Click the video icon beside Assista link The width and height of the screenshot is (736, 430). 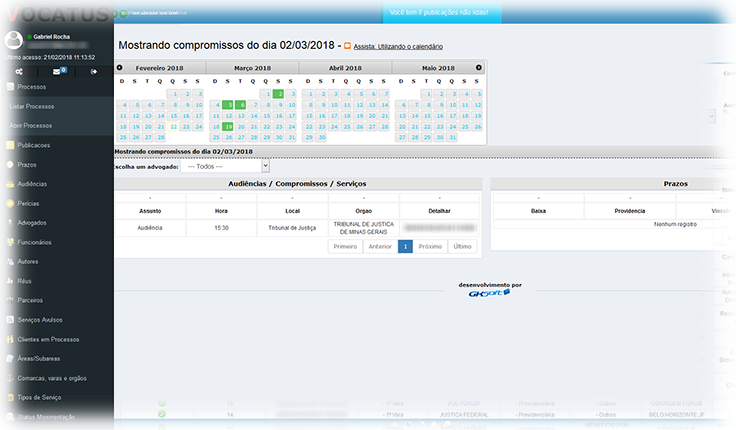click(347, 46)
